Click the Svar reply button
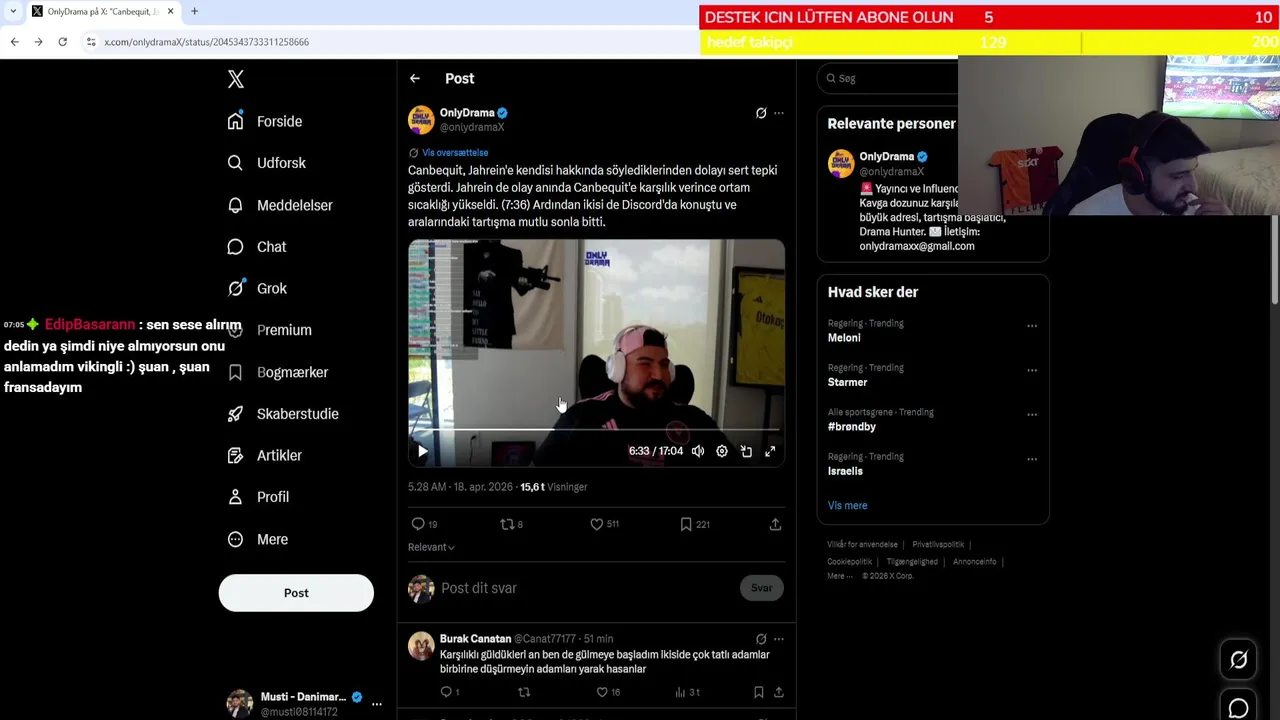Screen dimensions: 1280x720 [762, 588]
